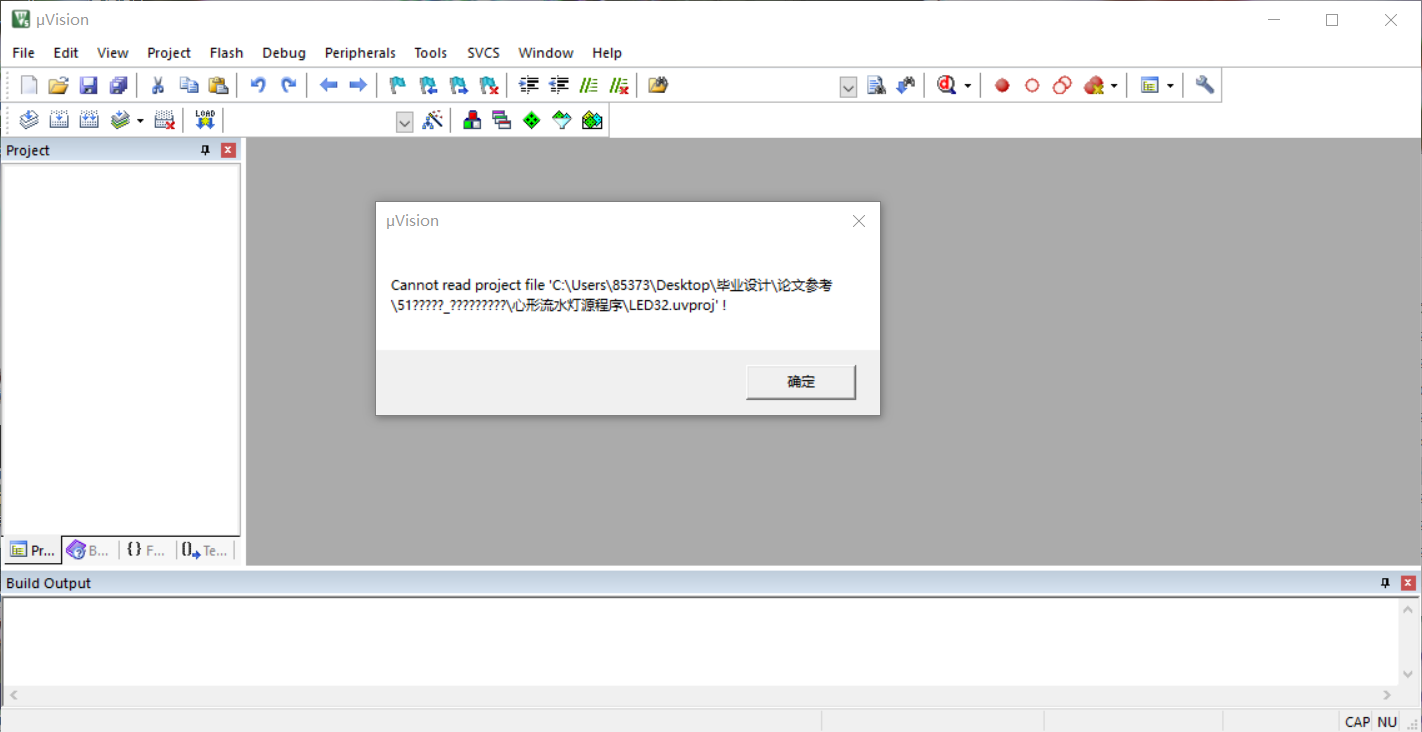Click the Select Software Packs icon

pos(562,121)
